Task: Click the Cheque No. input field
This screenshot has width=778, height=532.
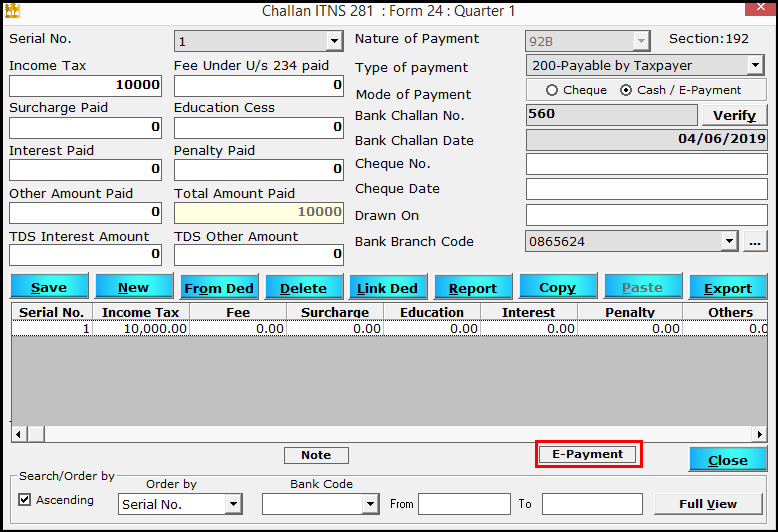Action: [x=646, y=164]
